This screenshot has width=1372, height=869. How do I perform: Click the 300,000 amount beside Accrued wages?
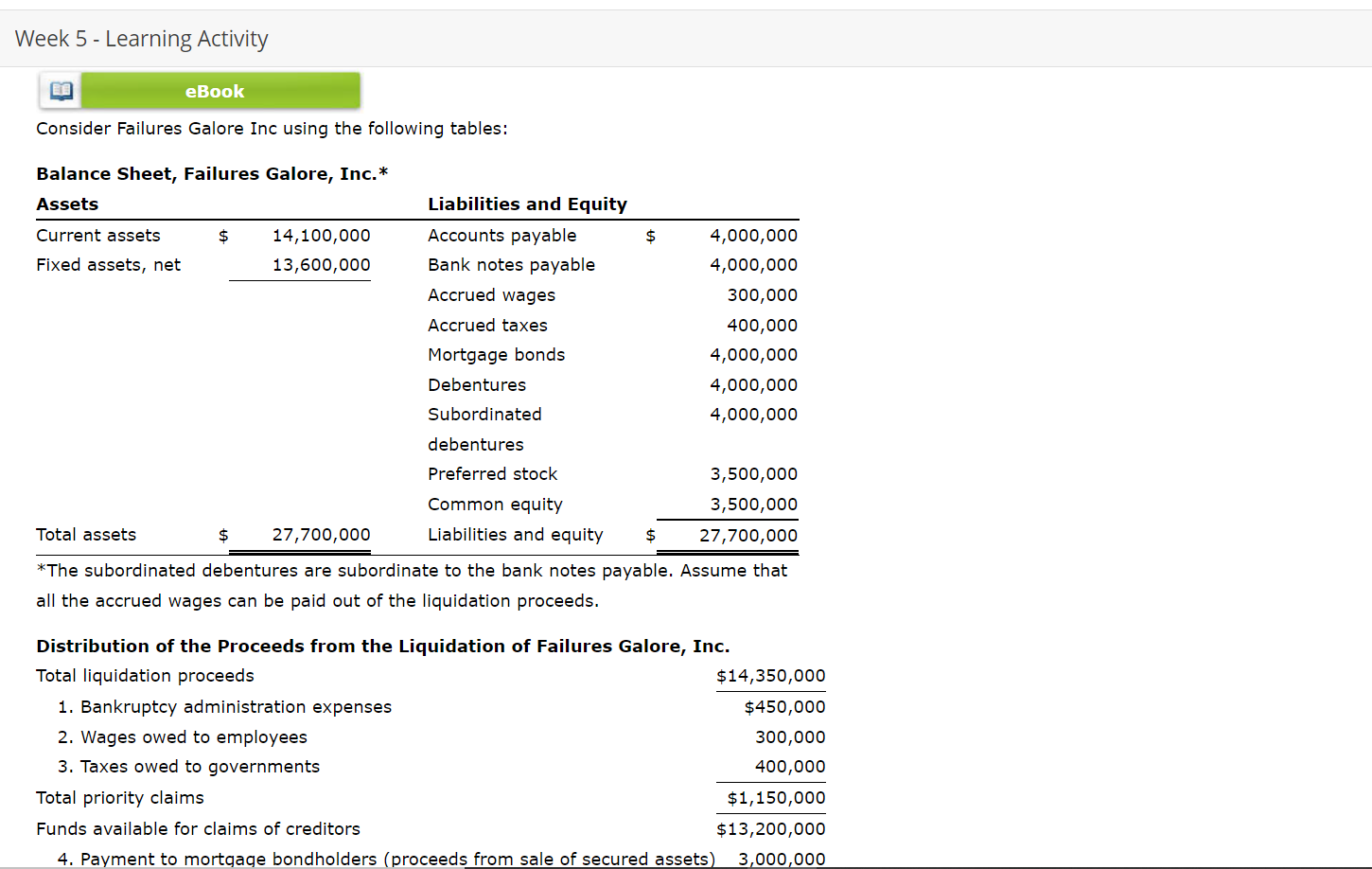[762, 295]
